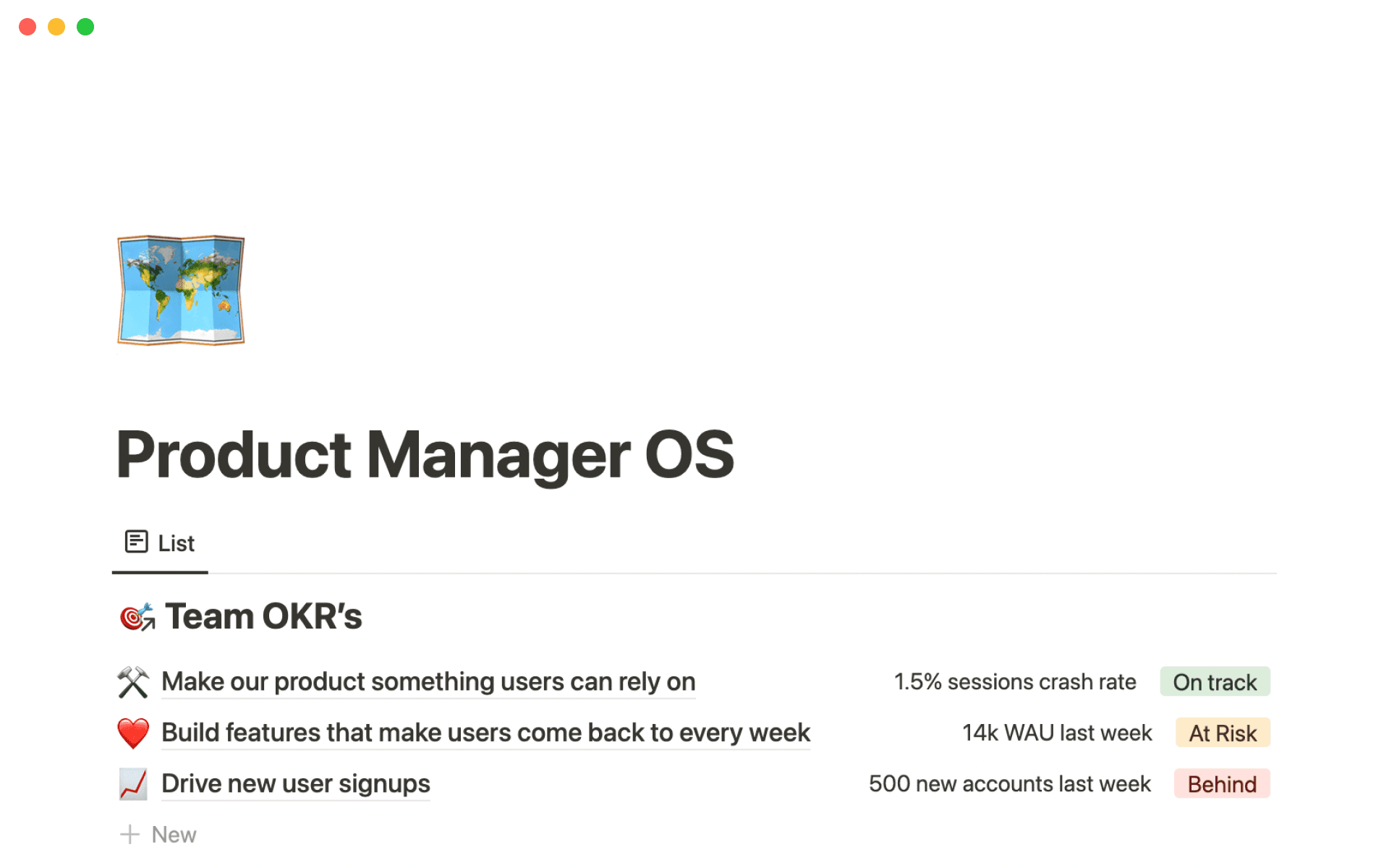Click the plus icon next to New
The height and width of the screenshot is (868, 1389).
(x=130, y=834)
